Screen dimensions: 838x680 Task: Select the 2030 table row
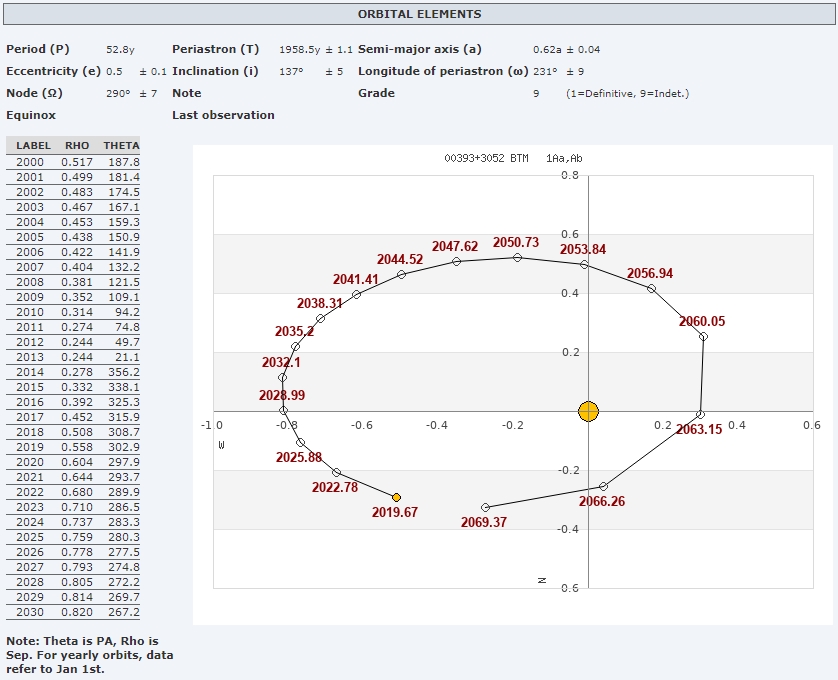pyautogui.click(x=73, y=612)
